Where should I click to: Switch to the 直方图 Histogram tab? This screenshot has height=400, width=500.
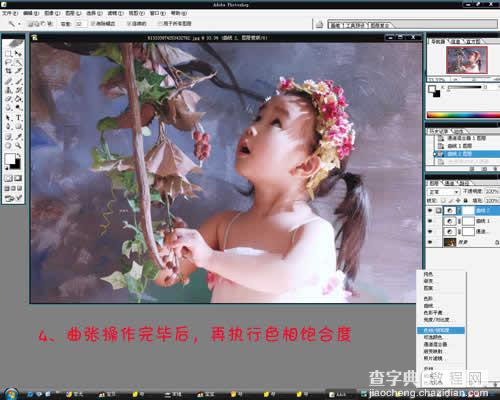point(473,41)
